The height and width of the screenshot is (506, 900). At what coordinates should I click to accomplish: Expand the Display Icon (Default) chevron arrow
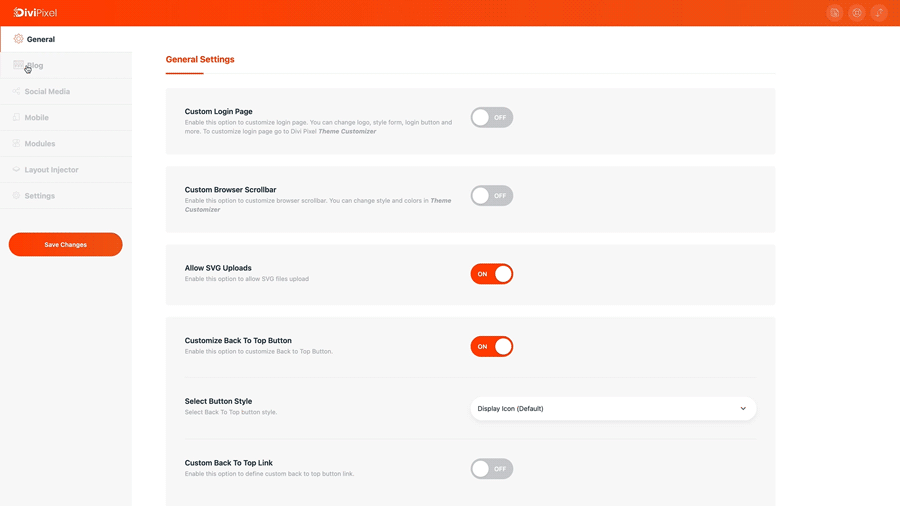[743, 408]
